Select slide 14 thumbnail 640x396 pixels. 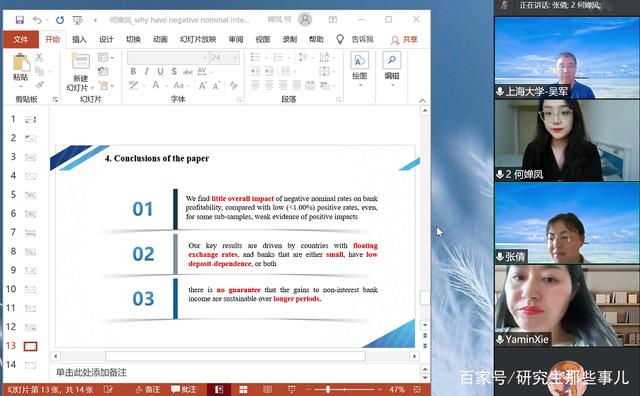coord(31,365)
